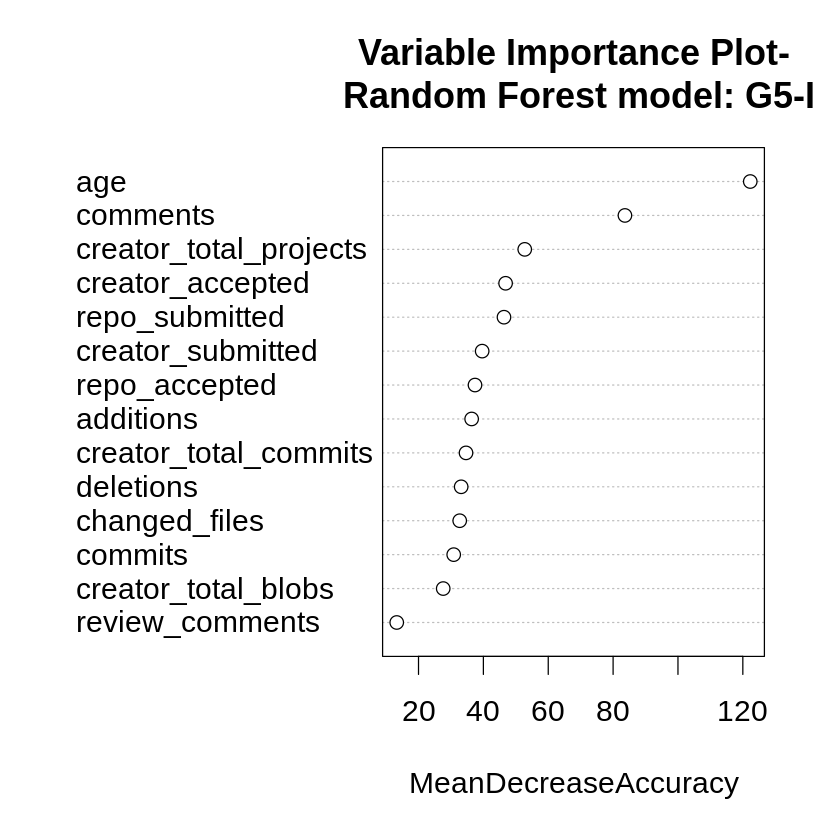This screenshot has width=840, height=840.
Task: Click the 'age' variable label
Action: point(101,182)
